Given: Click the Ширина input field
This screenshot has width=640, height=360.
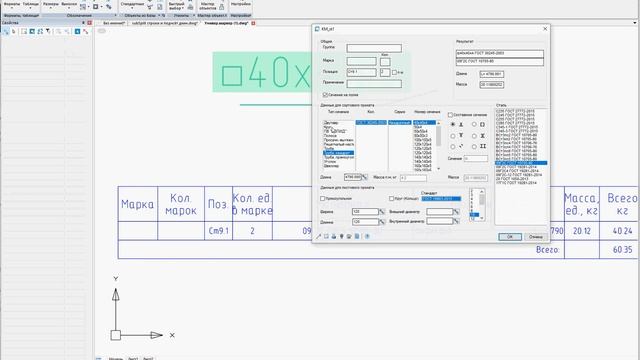Looking at the screenshot, I should click(x=365, y=211).
